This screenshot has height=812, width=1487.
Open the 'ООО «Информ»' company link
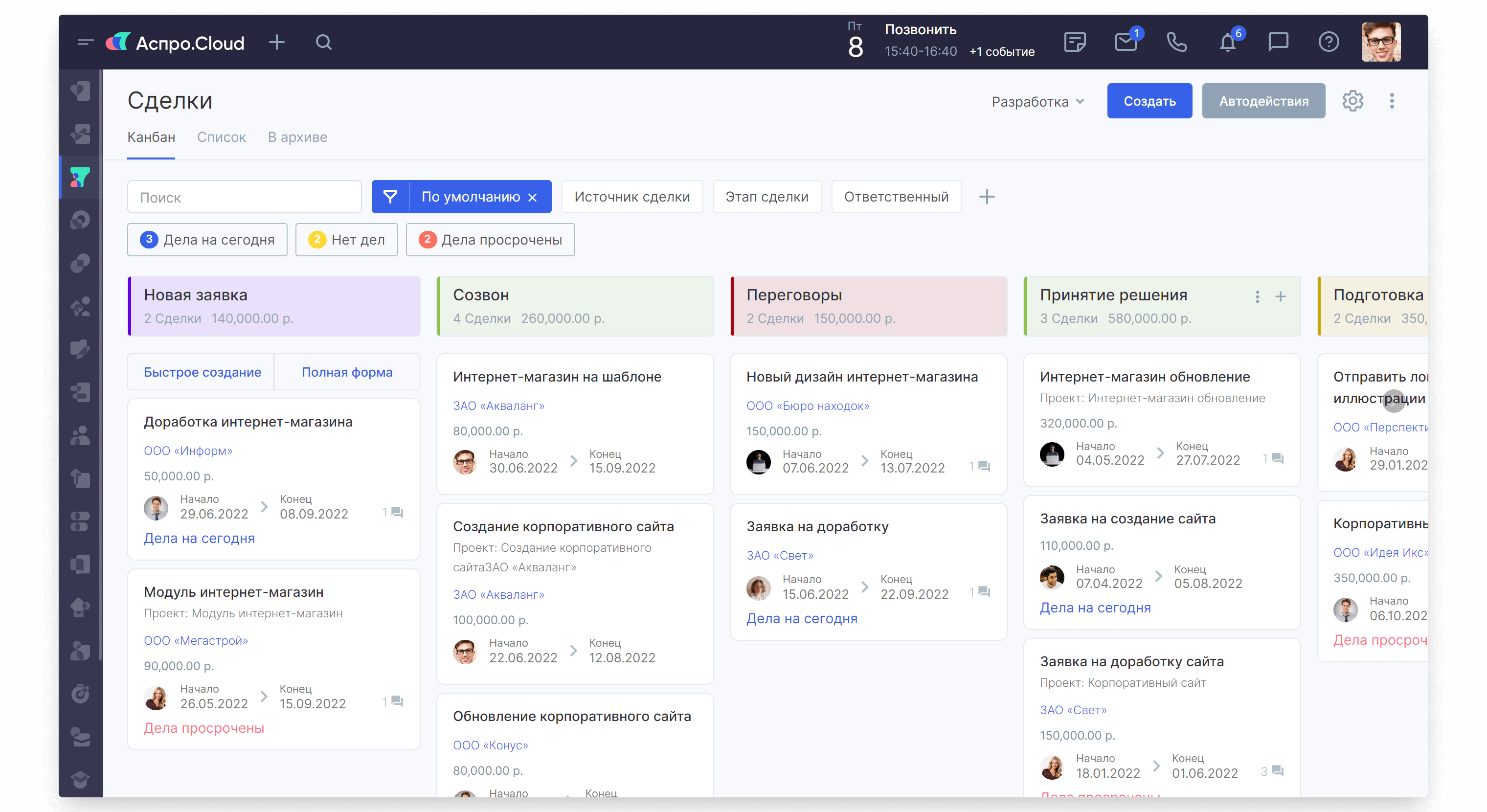pos(188,451)
